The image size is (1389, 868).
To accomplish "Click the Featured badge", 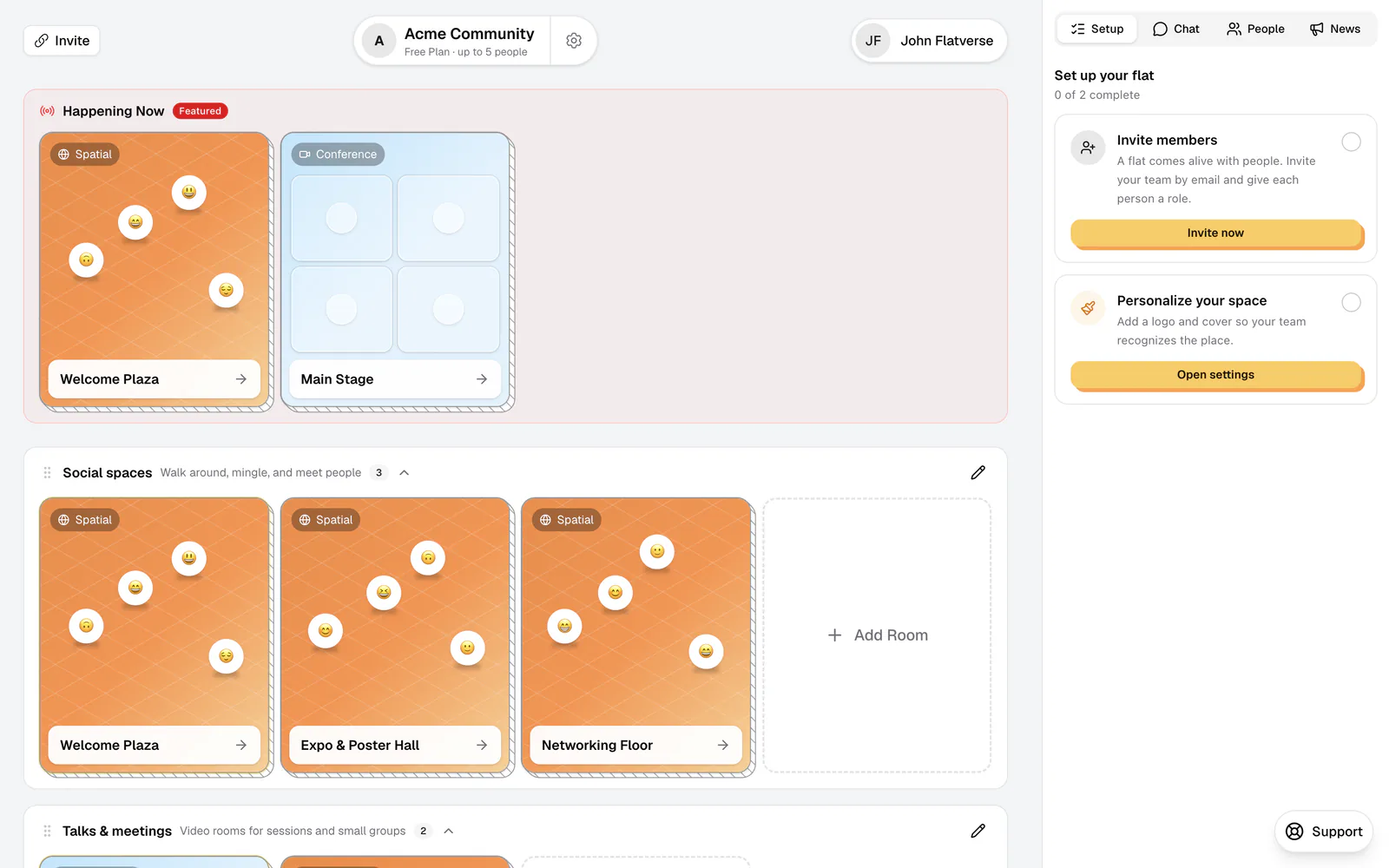I will coord(201,111).
